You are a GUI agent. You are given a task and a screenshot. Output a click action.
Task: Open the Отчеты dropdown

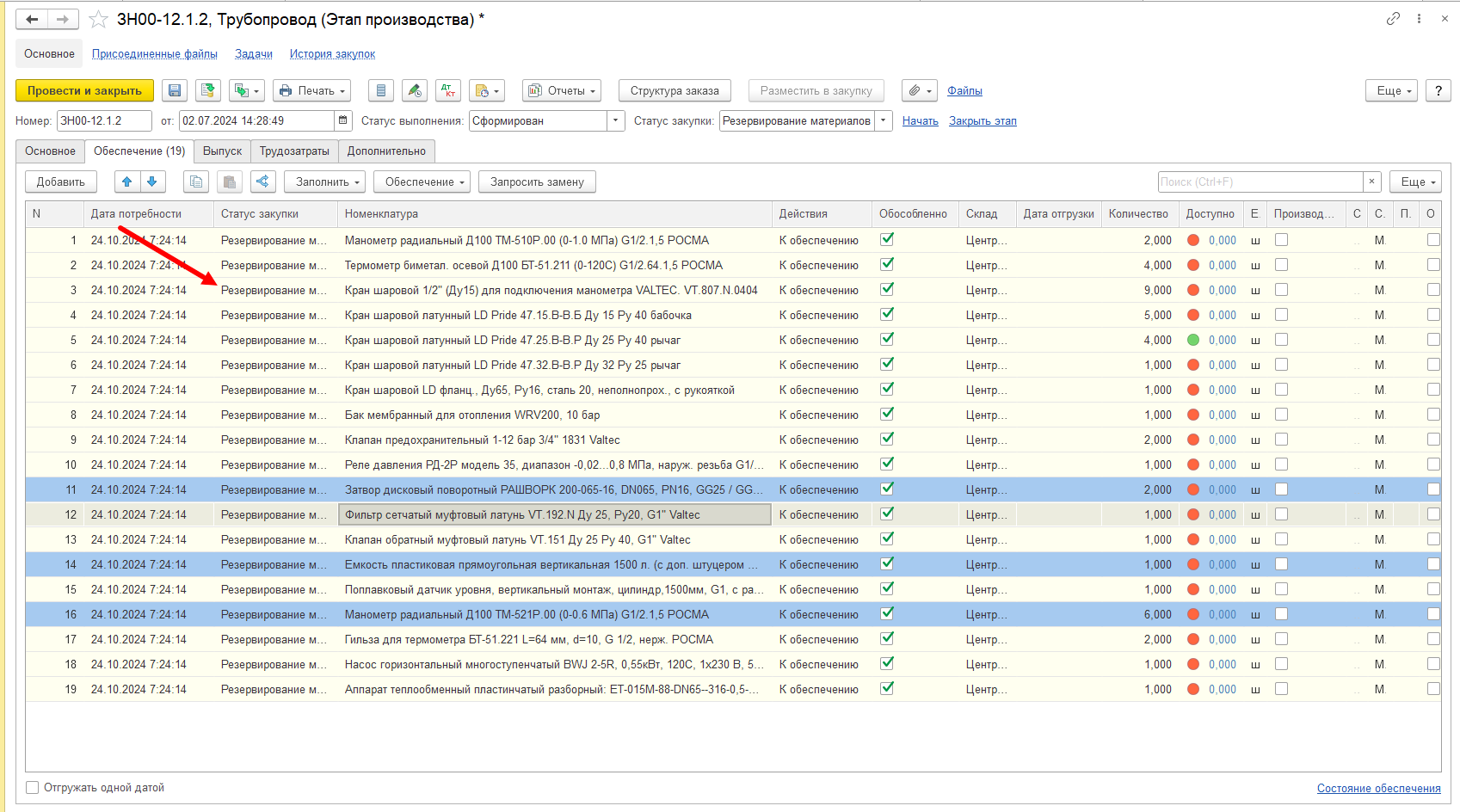(x=561, y=90)
